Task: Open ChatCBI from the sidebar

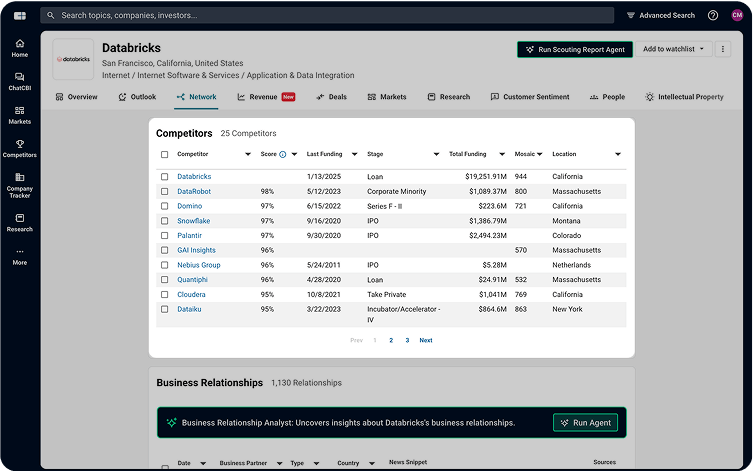Action: [20, 80]
